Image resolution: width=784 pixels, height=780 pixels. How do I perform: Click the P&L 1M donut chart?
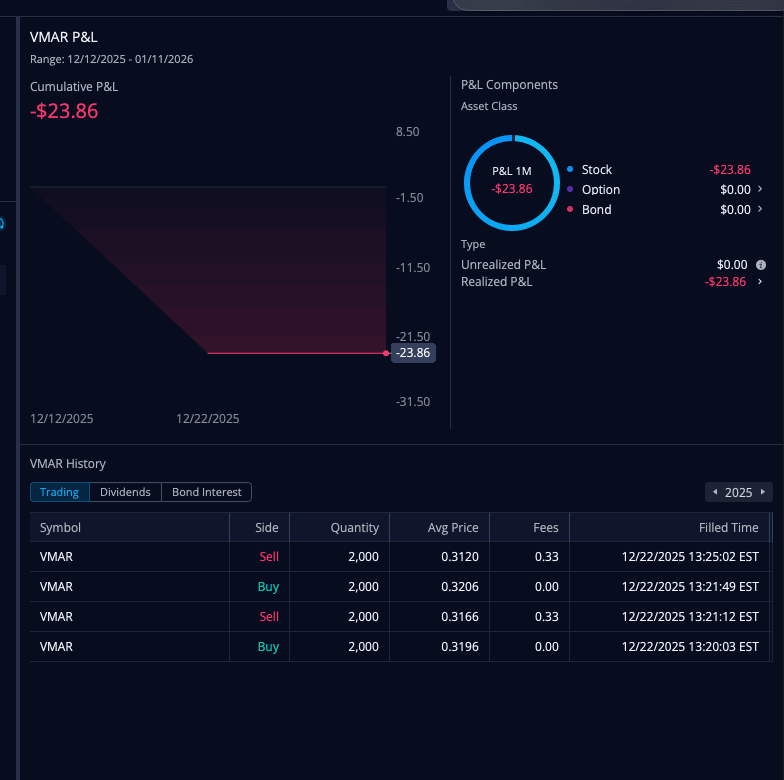point(512,182)
